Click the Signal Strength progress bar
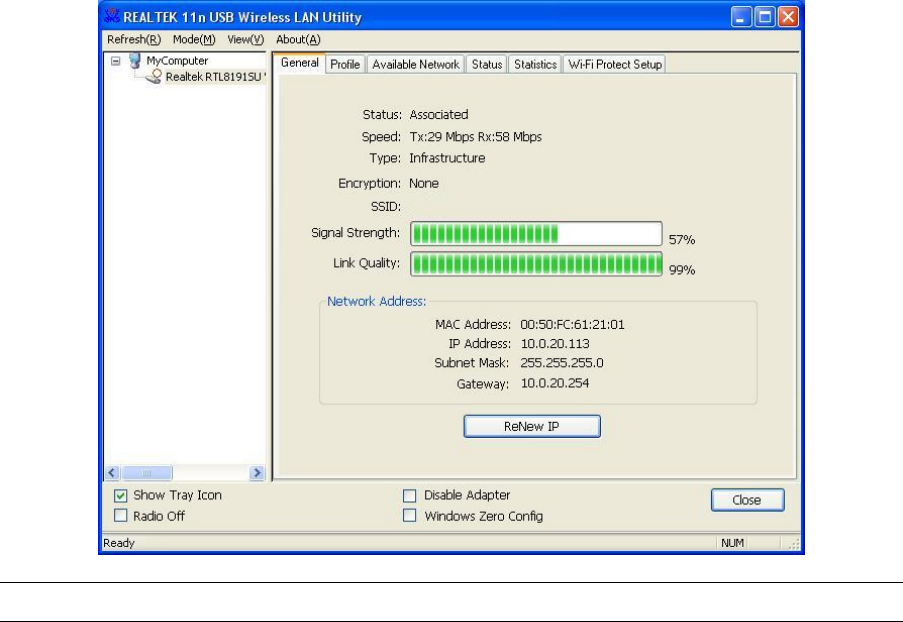This screenshot has width=903, height=622. pos(536,234)
